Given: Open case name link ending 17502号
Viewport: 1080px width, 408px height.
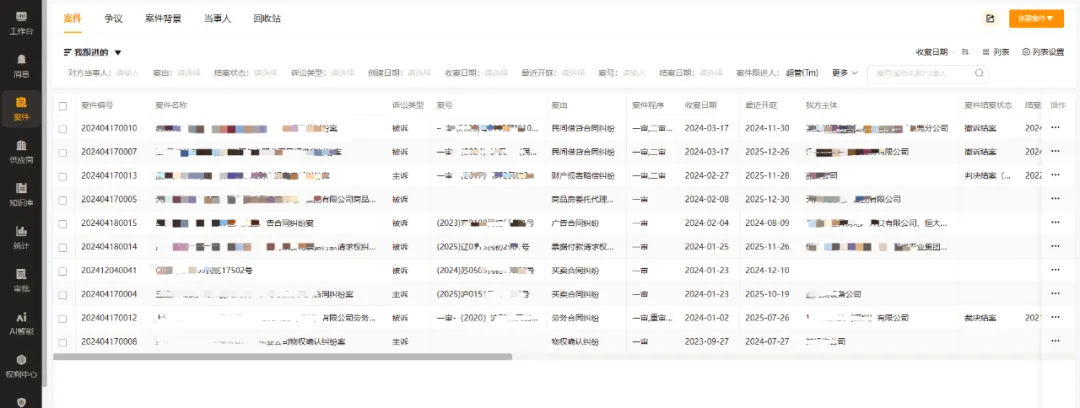Looking at the screenshot, I should 205,271.
